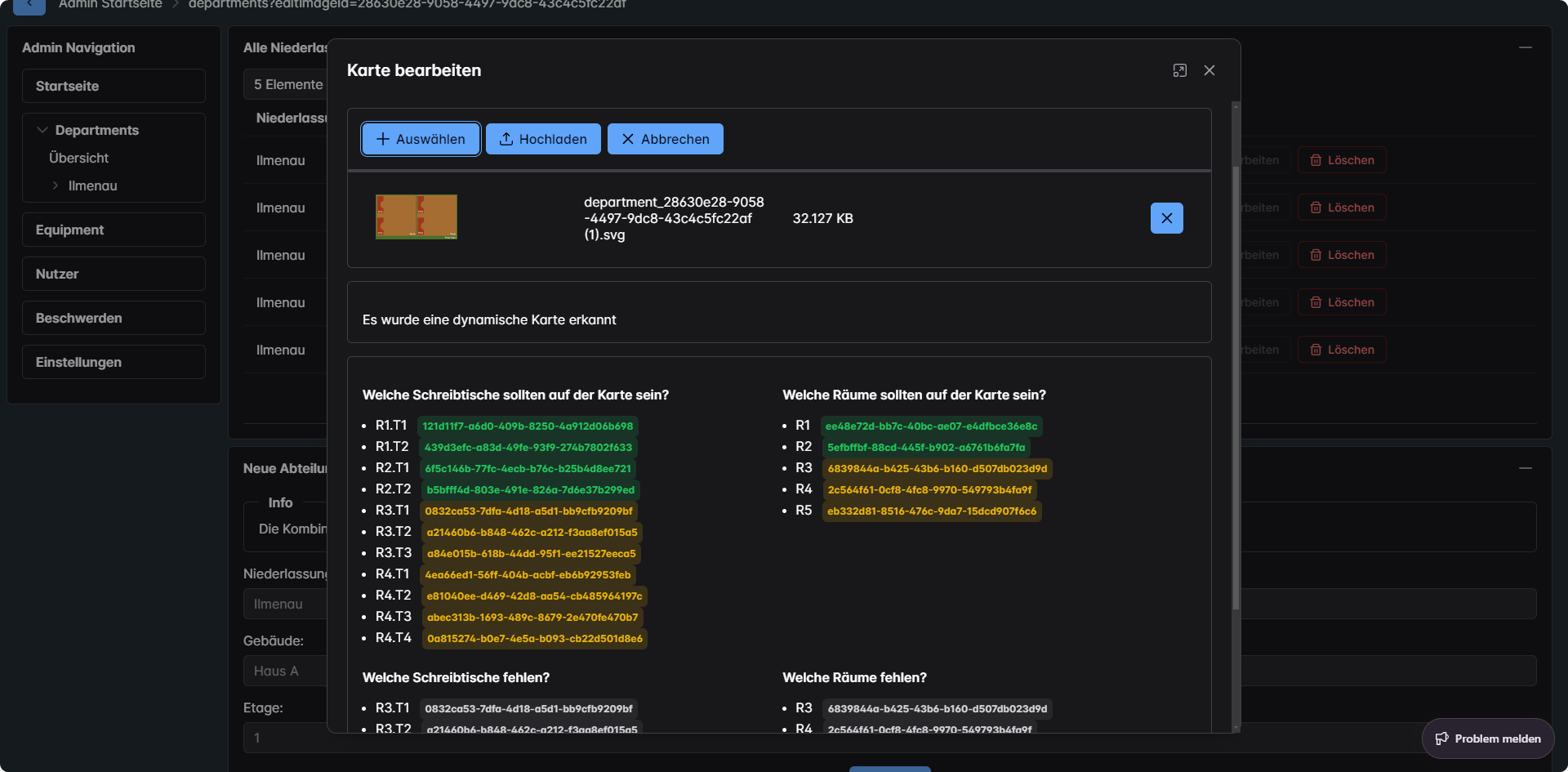Click the Admin Startseite breadcrumb link
Viewport: 1568px width, 772px height.
(110, 5)
